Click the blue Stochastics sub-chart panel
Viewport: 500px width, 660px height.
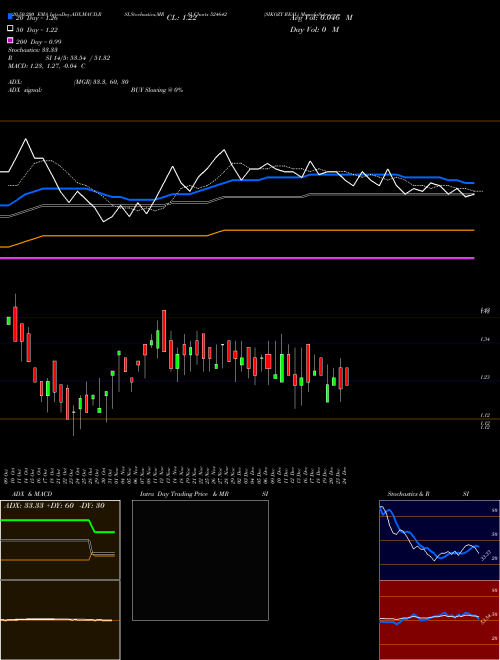point(439,540)
